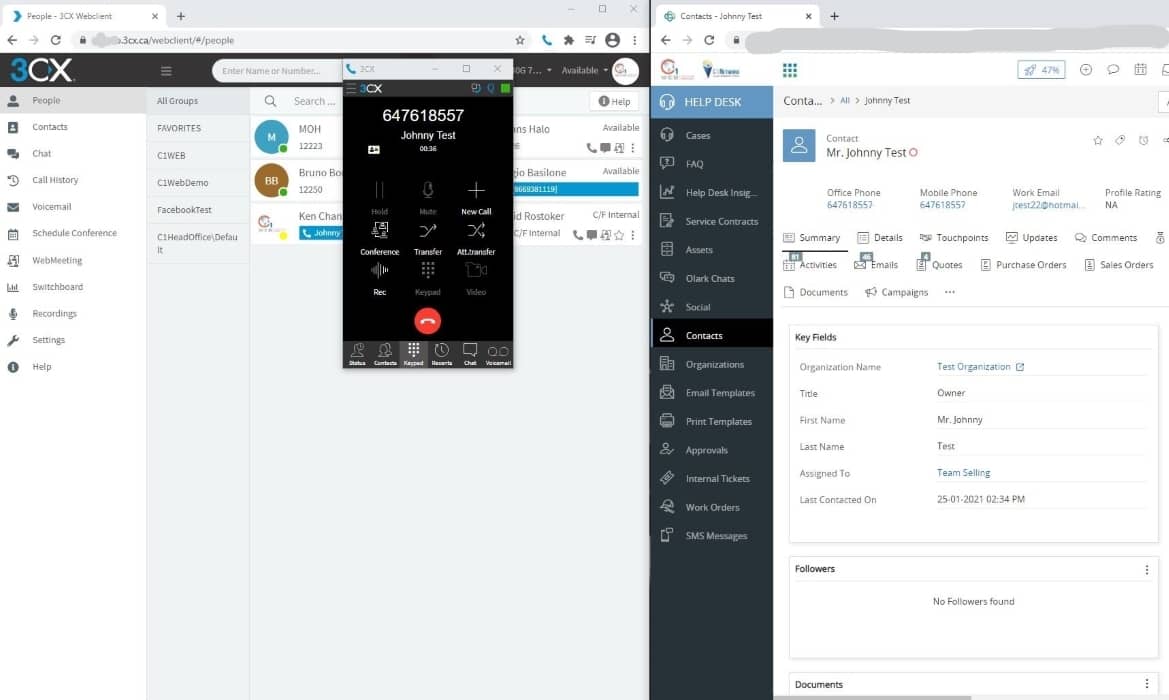The width and height of the screenshot is (1169, 700).
Task: Switch to the Details tab of the contact
Action: pos(880,238)
